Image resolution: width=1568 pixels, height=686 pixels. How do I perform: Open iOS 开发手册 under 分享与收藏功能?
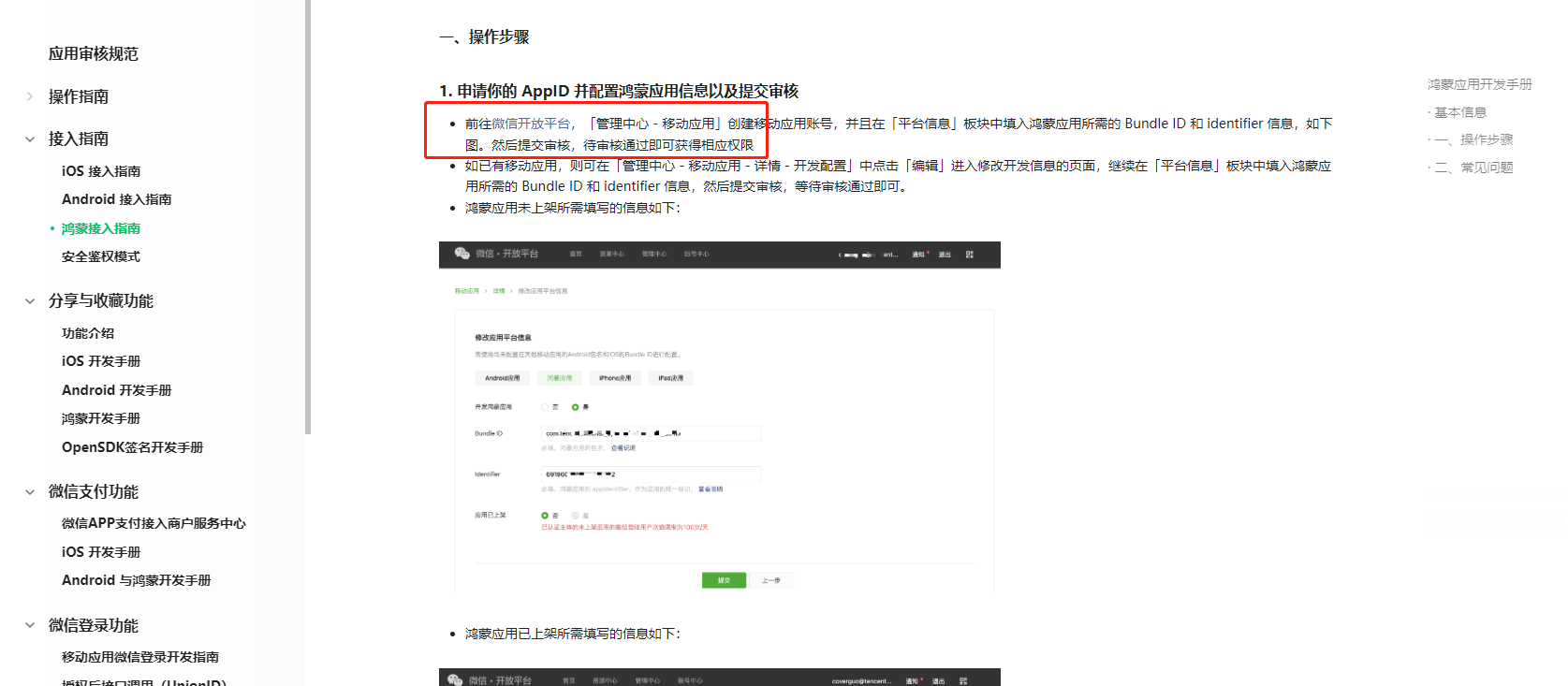(101, 361)
